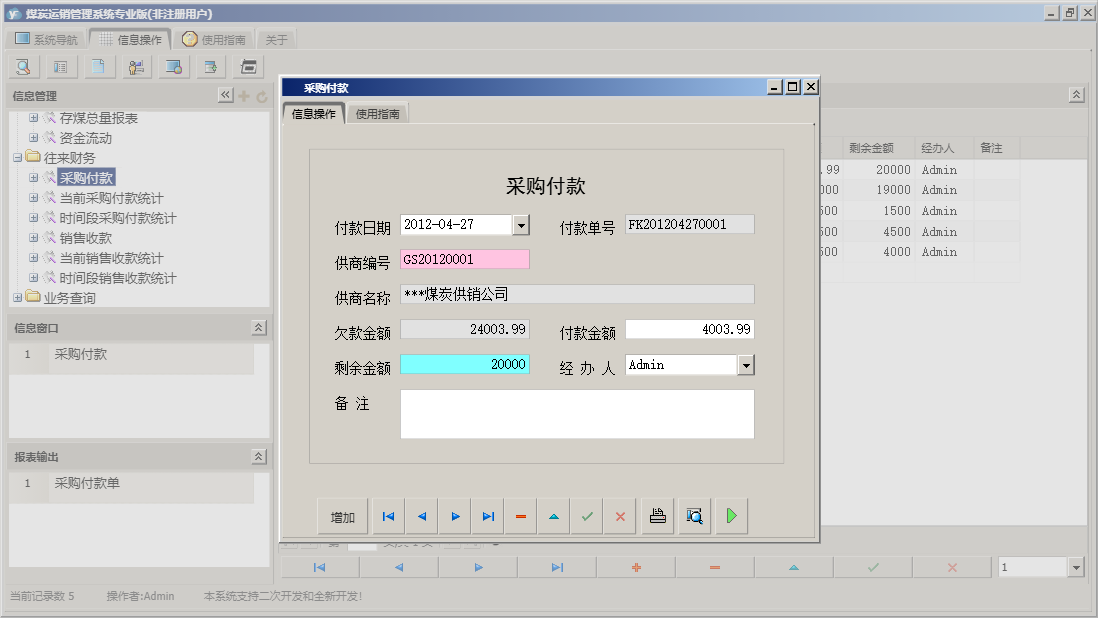
Task: Click the data export toolbar icon
Action: tap(210, 66)
